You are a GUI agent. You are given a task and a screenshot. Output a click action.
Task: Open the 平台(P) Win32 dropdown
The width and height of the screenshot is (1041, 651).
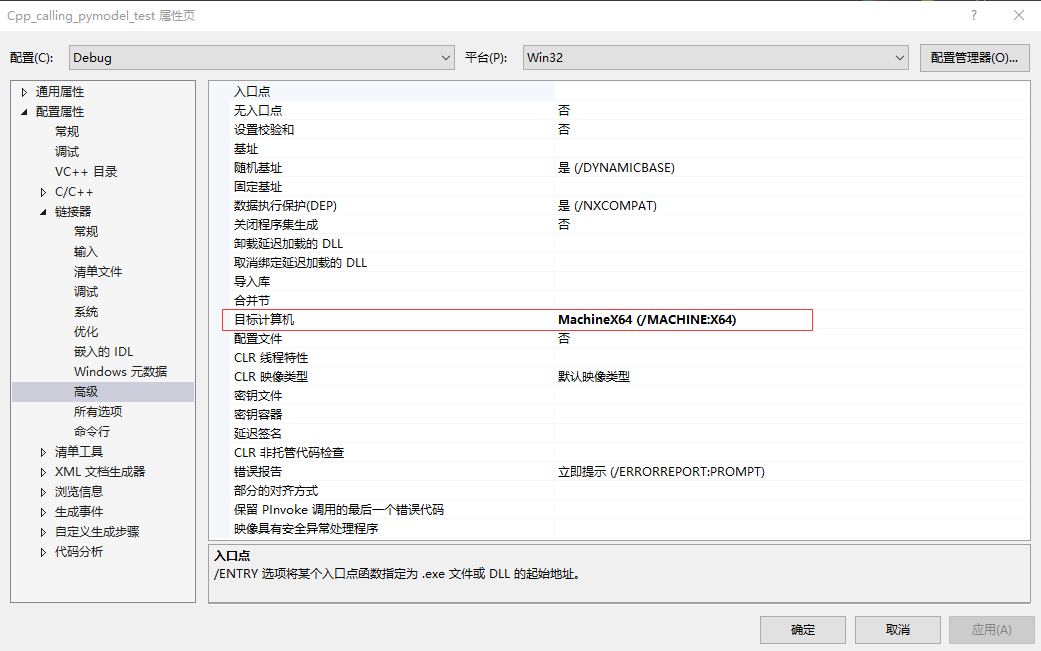coord(716,58)
